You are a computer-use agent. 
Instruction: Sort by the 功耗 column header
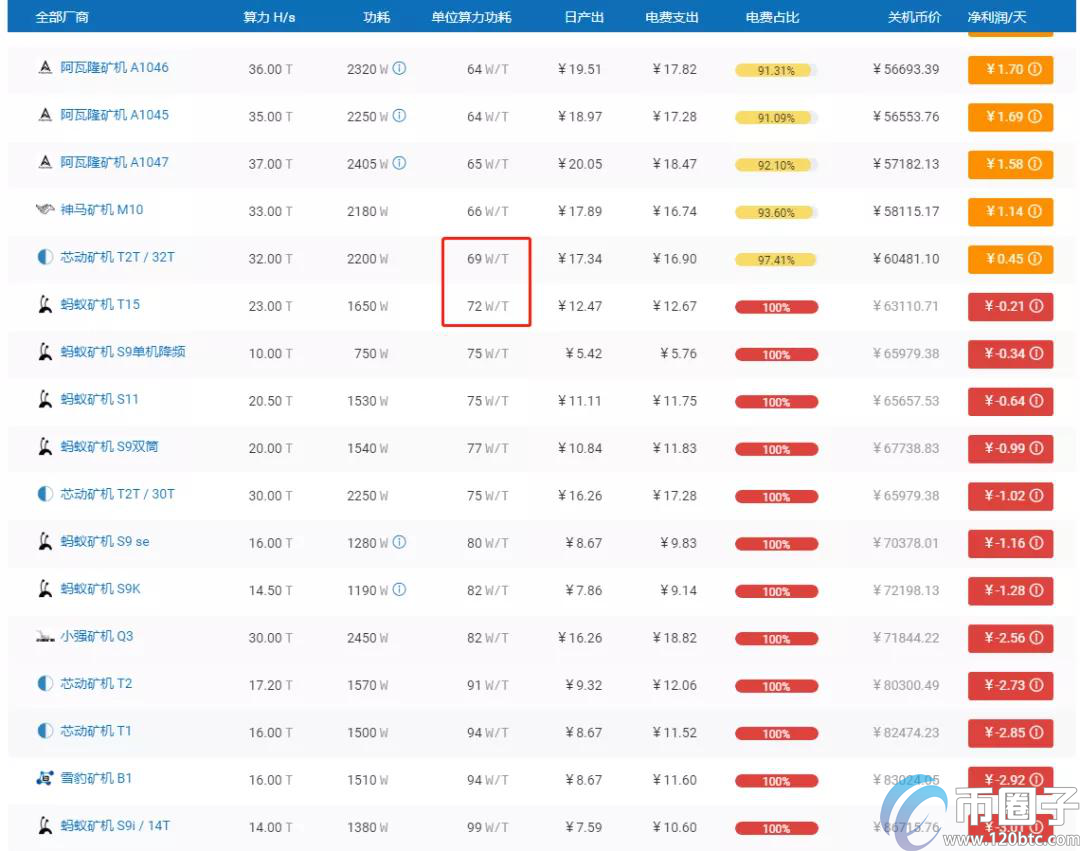(x=376, y=17)
